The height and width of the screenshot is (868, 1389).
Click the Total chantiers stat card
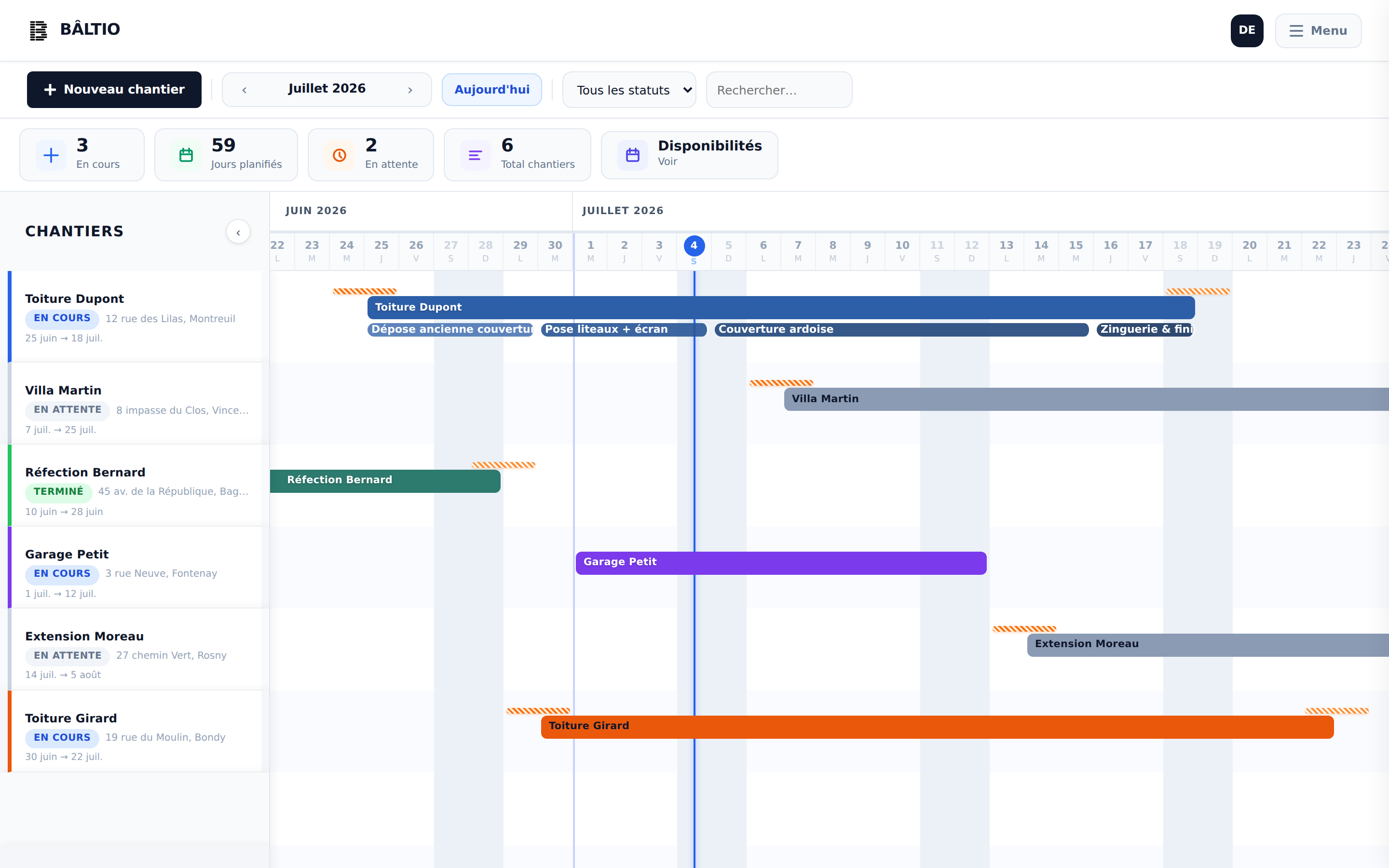click(517, 155)
